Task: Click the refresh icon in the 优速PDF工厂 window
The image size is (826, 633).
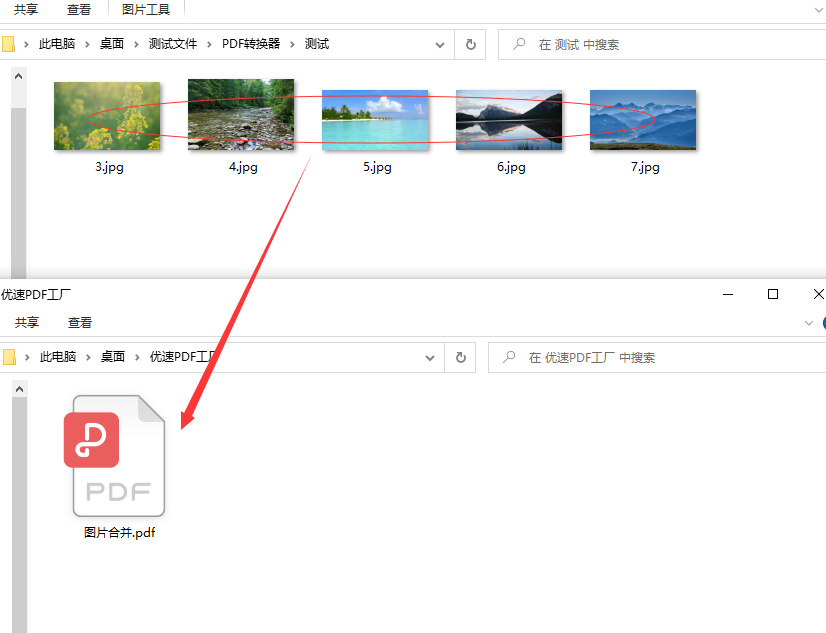Action: point(460,357)
